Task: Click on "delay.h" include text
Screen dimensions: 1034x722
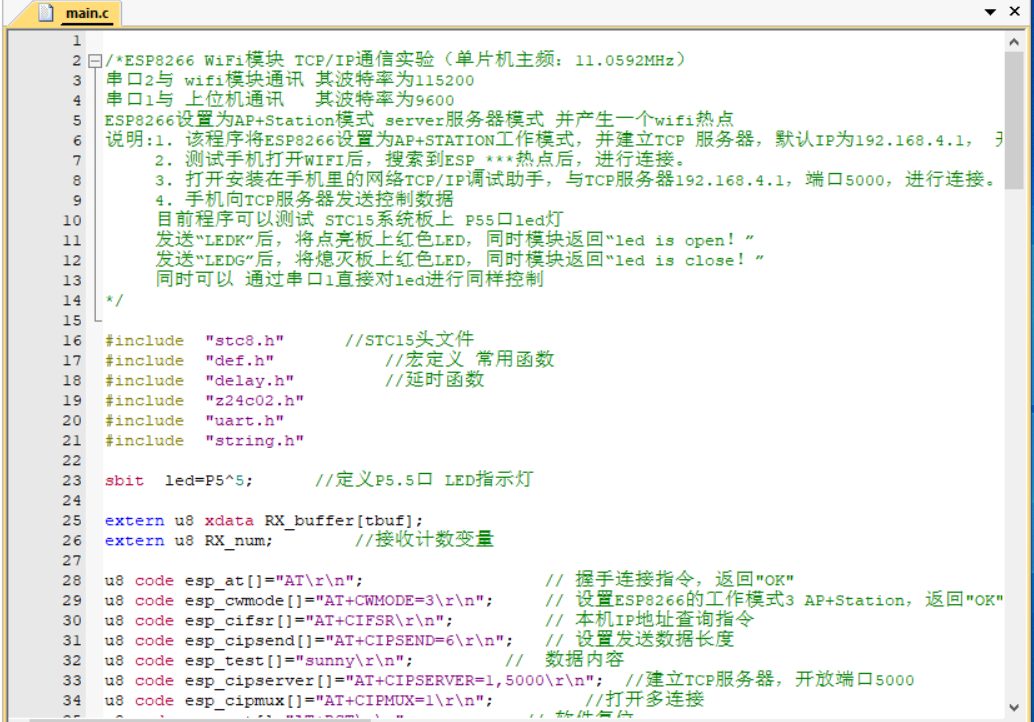Action: [249, 380]
